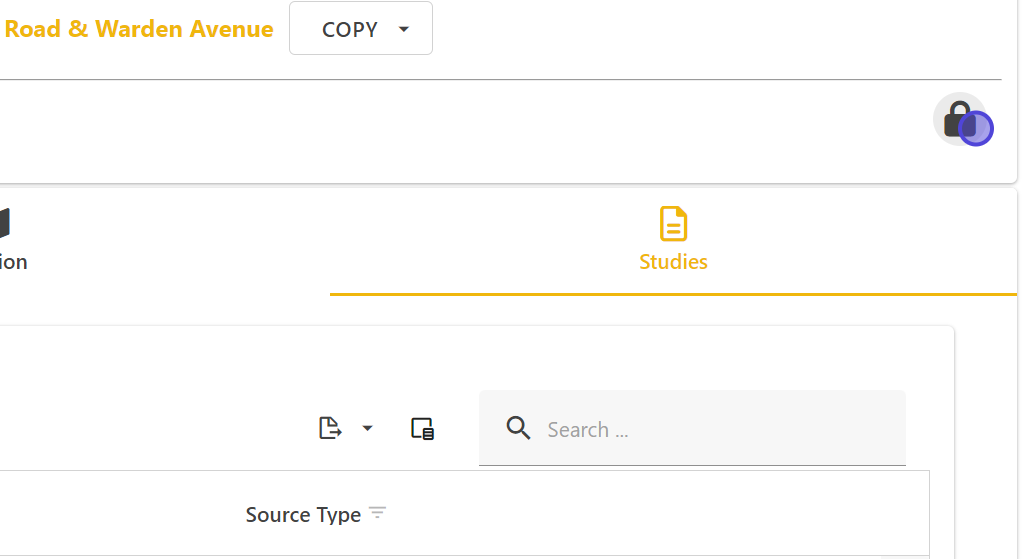Open the export options dropdown arrow

click(367, 429)
